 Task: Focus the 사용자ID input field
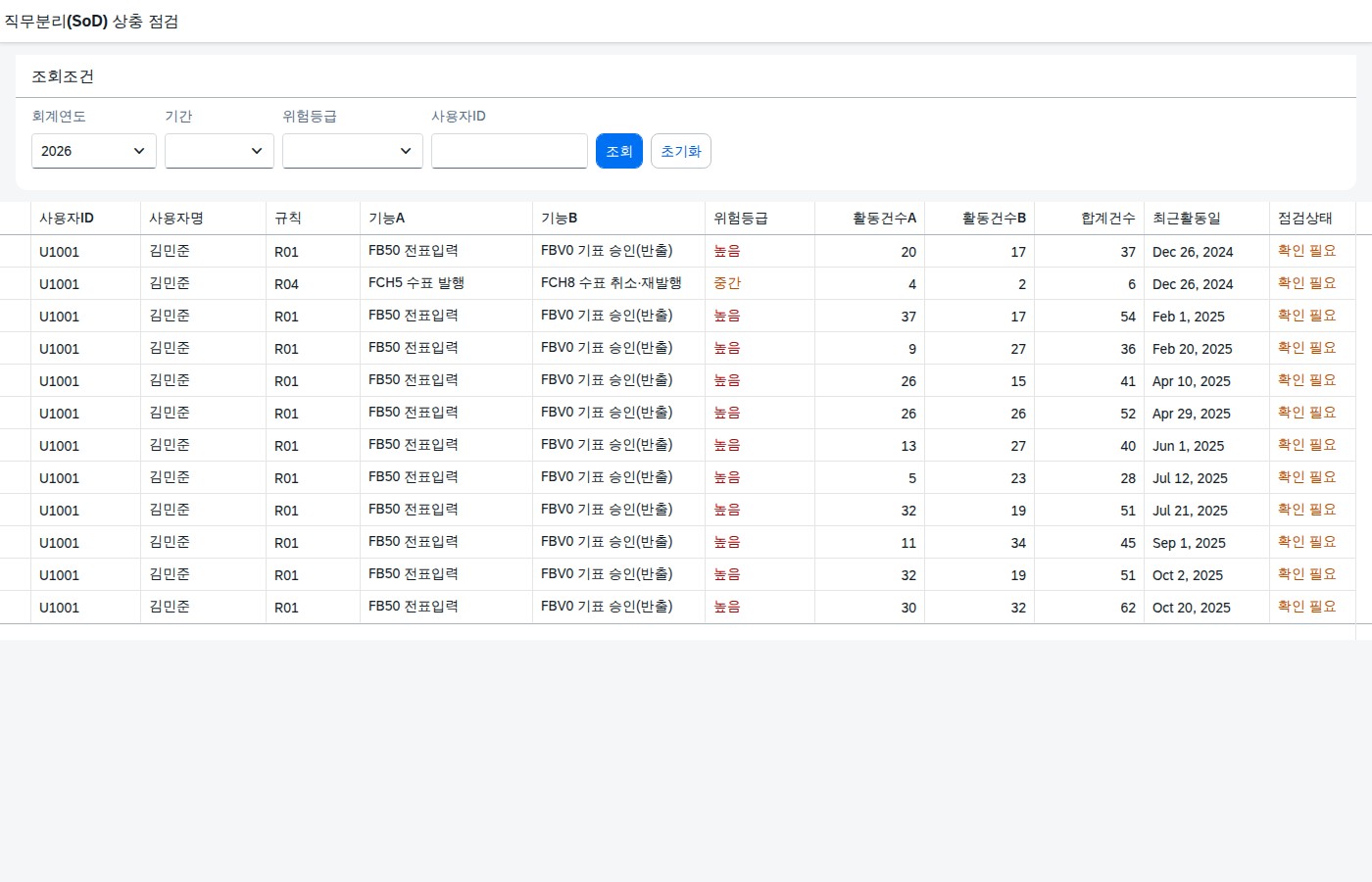[510, 151]
